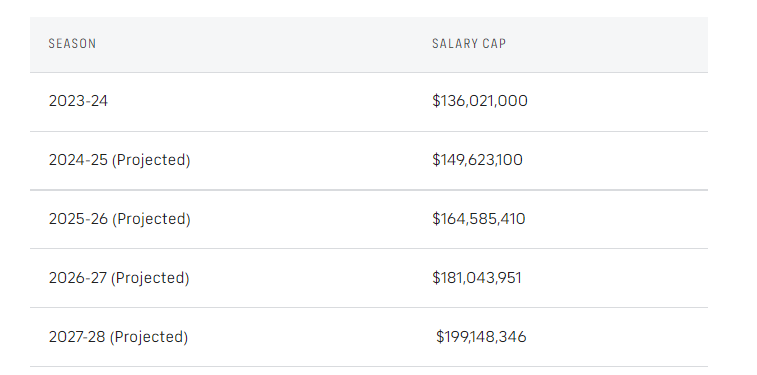Click the word Projected in 2025-26 row
757x375 pixels.
coord(151,219)
